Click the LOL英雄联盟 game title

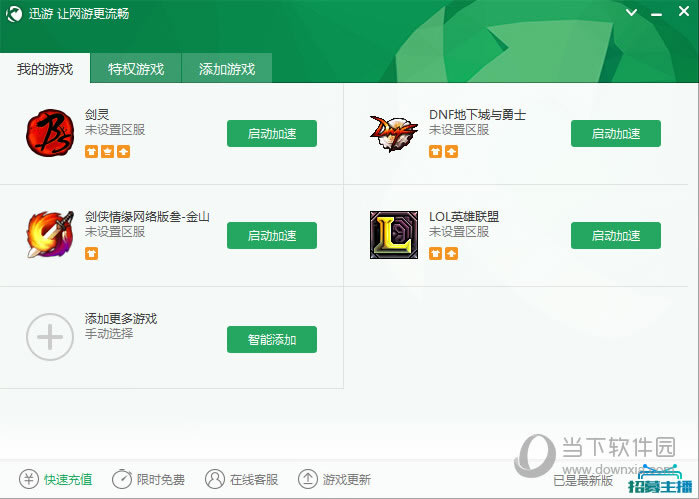pyautogui.click(x=464, y=217)
